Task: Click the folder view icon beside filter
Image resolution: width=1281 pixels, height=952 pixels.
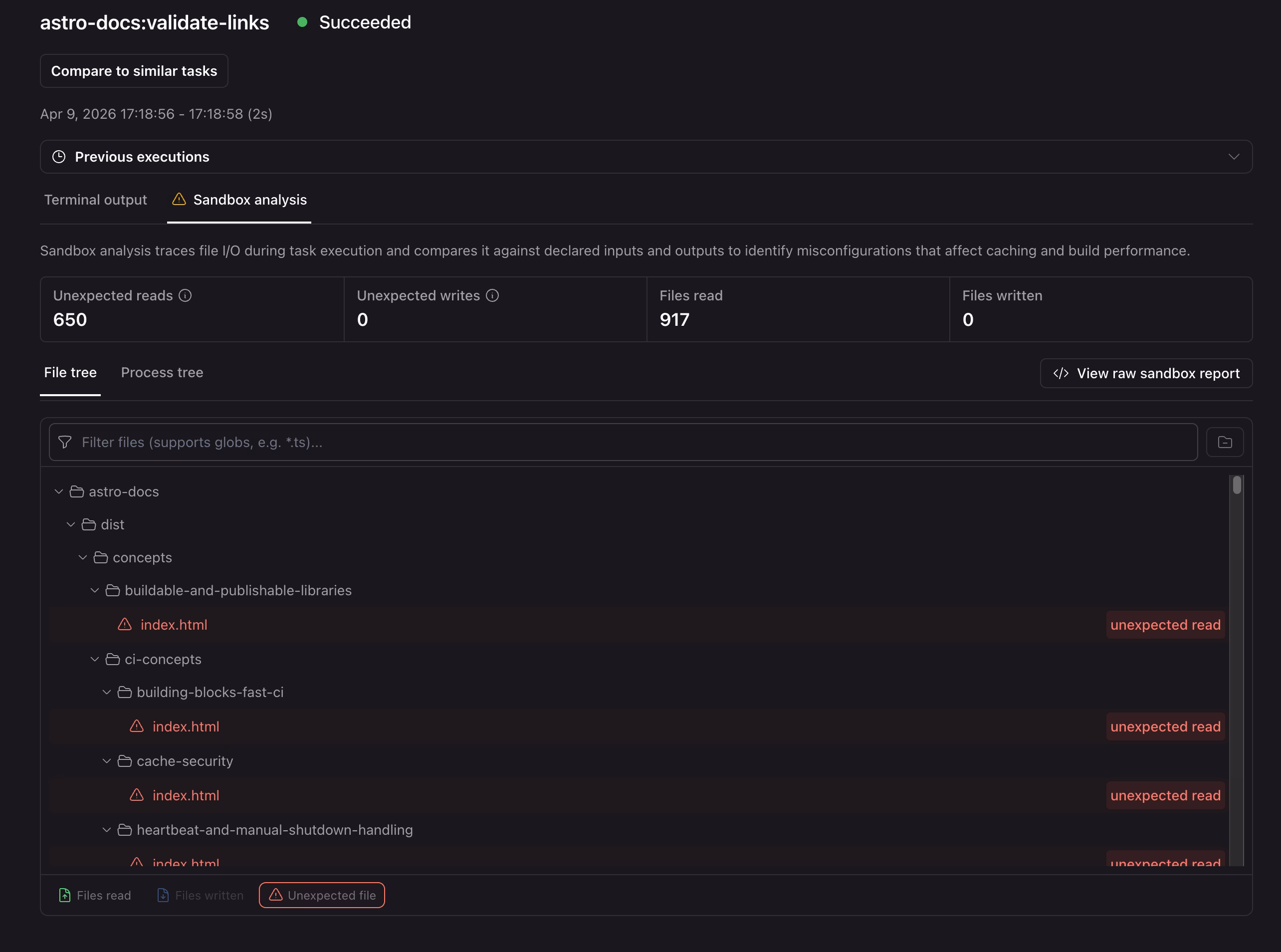Action: (x=1225, y=442)
